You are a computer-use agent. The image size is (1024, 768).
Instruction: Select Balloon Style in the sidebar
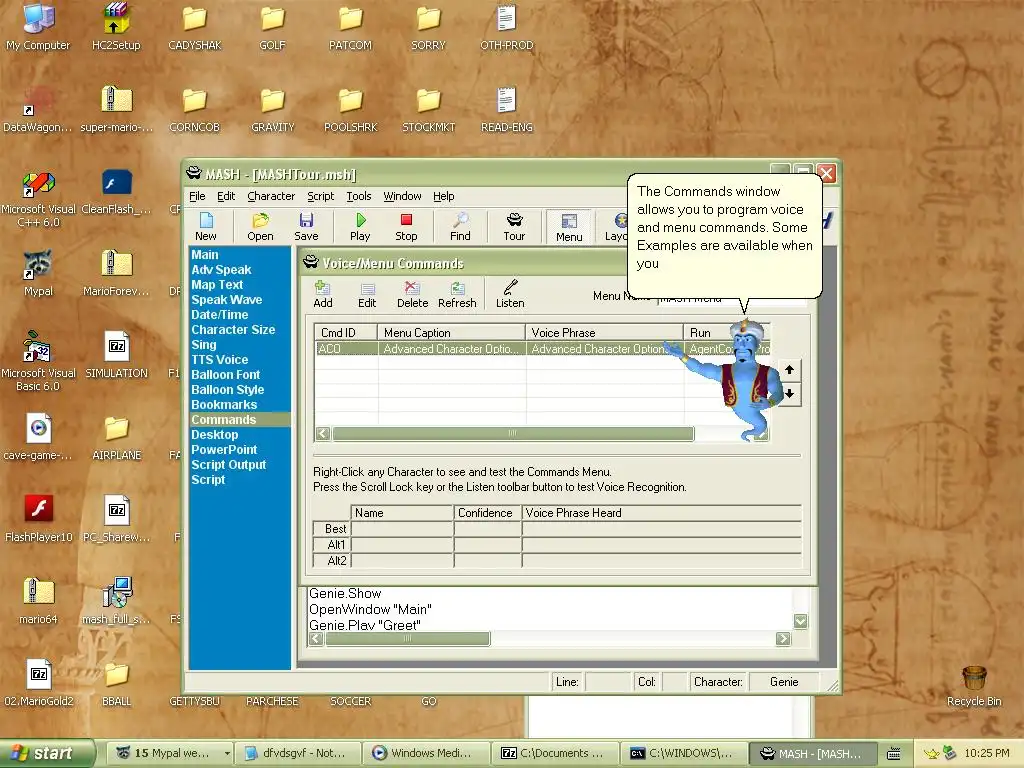point(227,390)
